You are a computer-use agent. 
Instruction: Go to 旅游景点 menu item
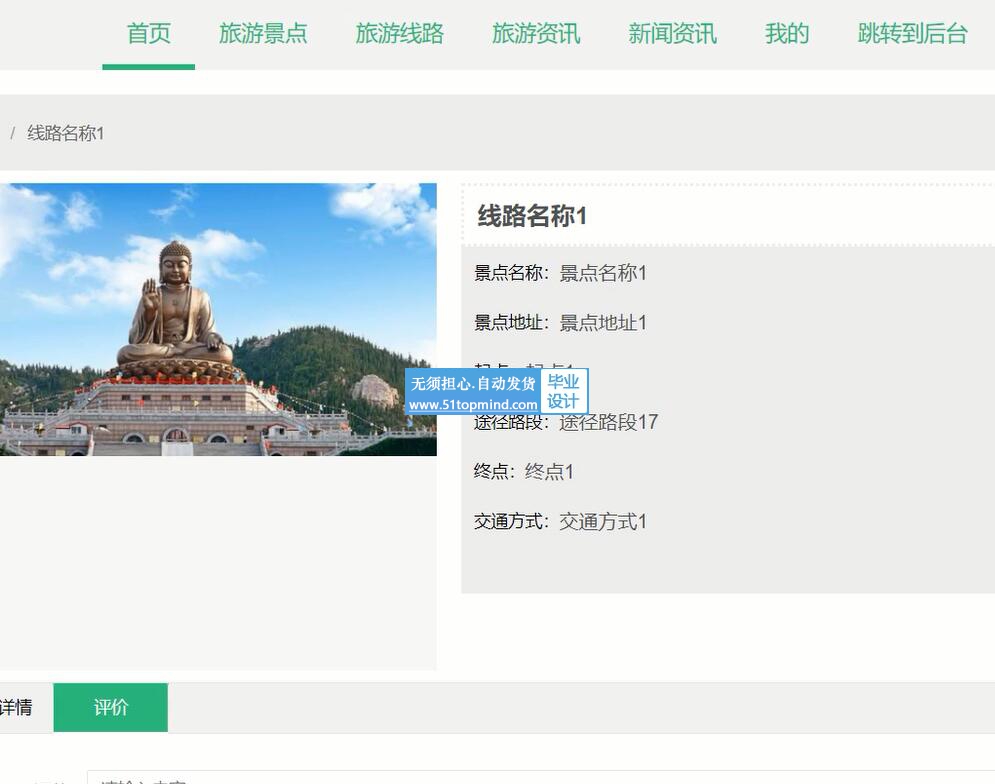pos(263,34)
